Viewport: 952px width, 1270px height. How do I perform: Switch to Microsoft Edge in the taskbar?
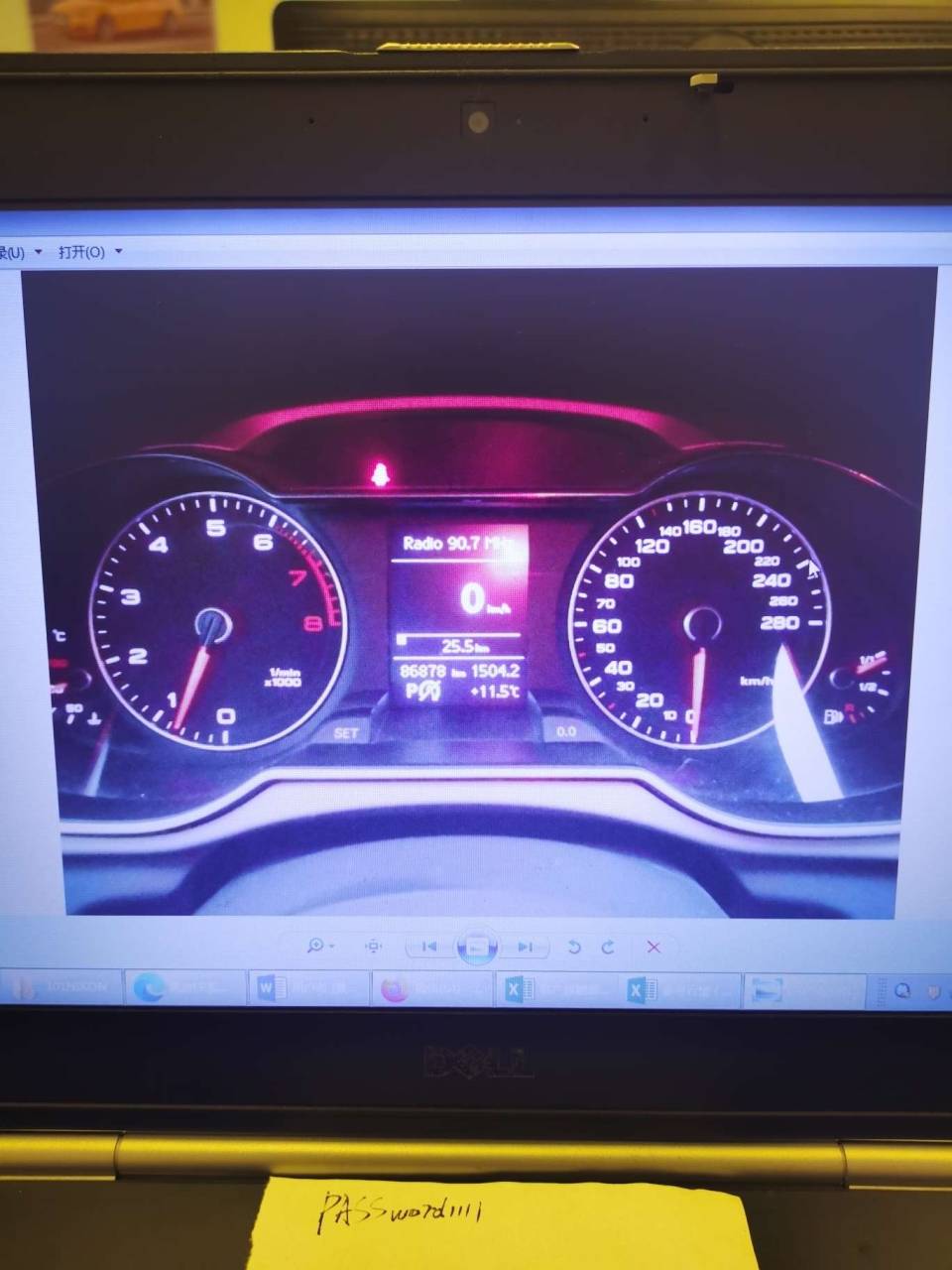[185, 988]
